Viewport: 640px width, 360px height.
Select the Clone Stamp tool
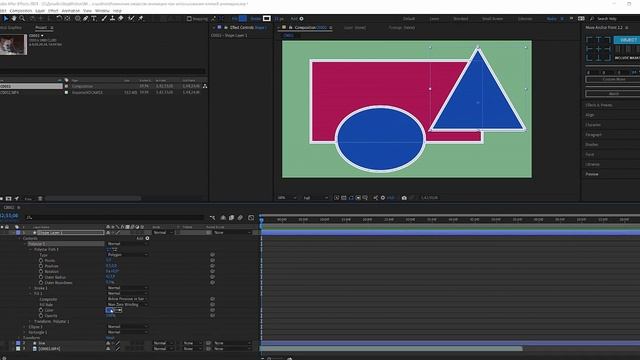pos(112,18)
